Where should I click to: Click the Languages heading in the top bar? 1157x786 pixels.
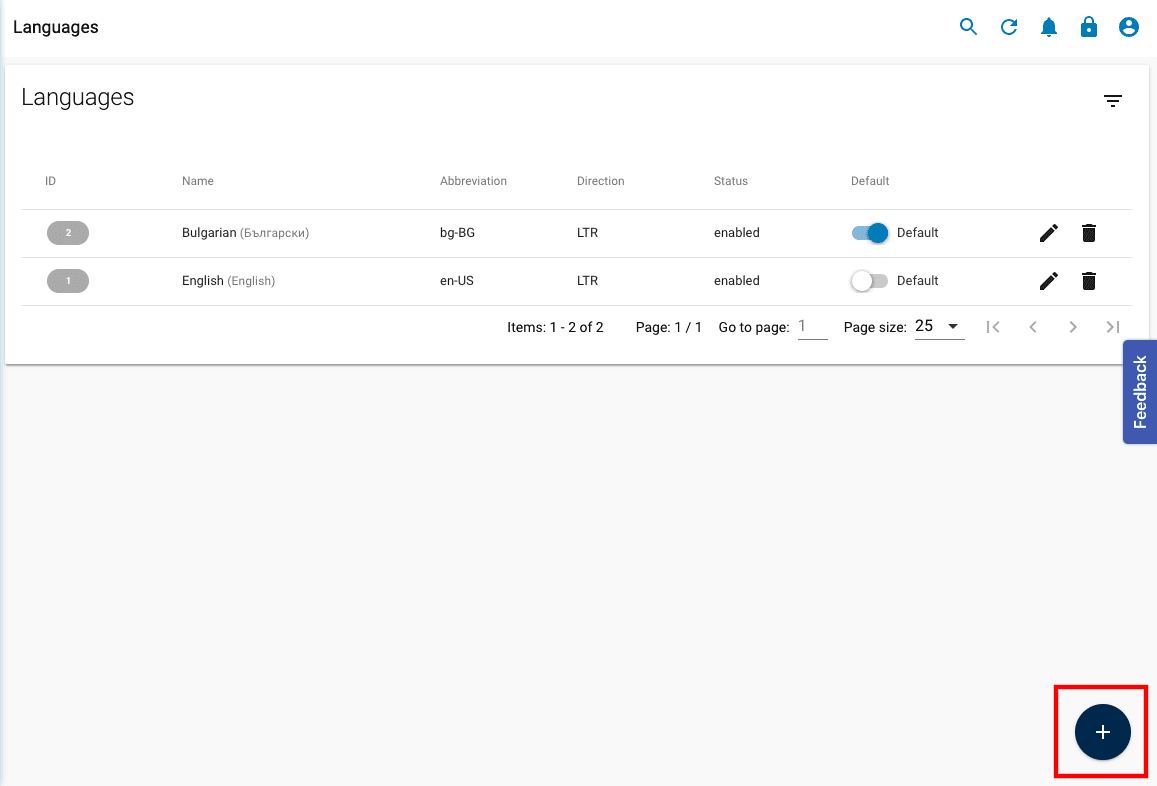(x=55, y=27)
